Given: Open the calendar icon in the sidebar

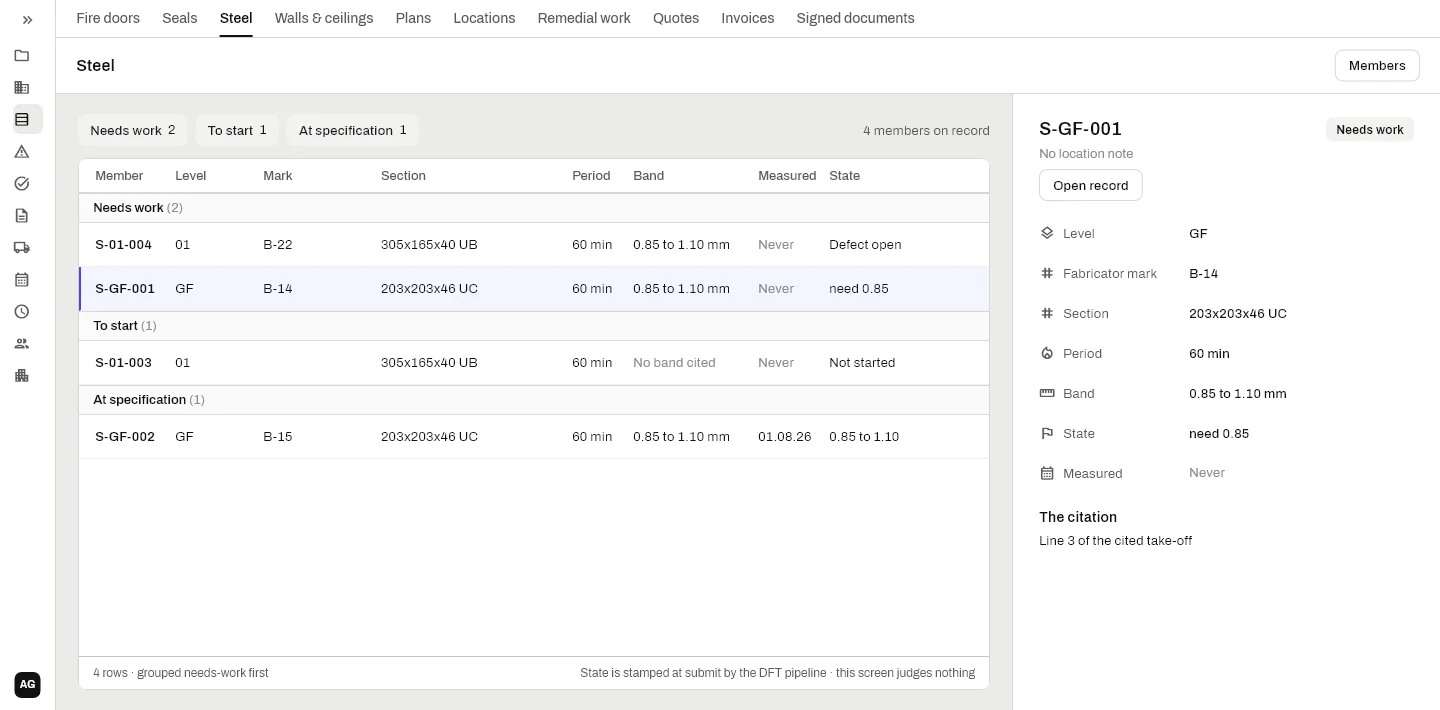Looking at the screenshot, I should click(x=22, y=280).
